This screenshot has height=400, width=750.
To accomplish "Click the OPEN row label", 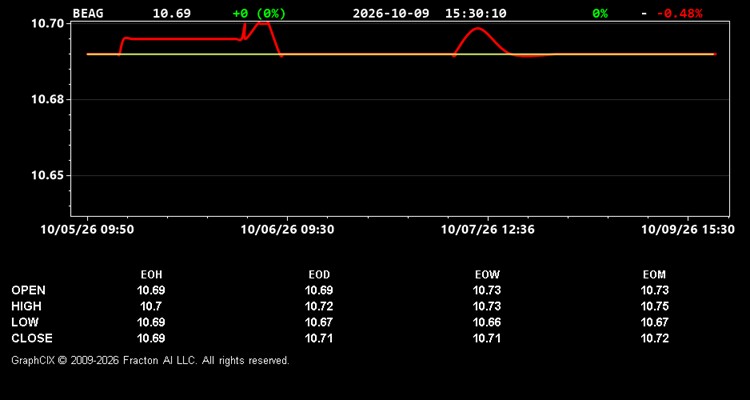I will (x=29, y=290).
